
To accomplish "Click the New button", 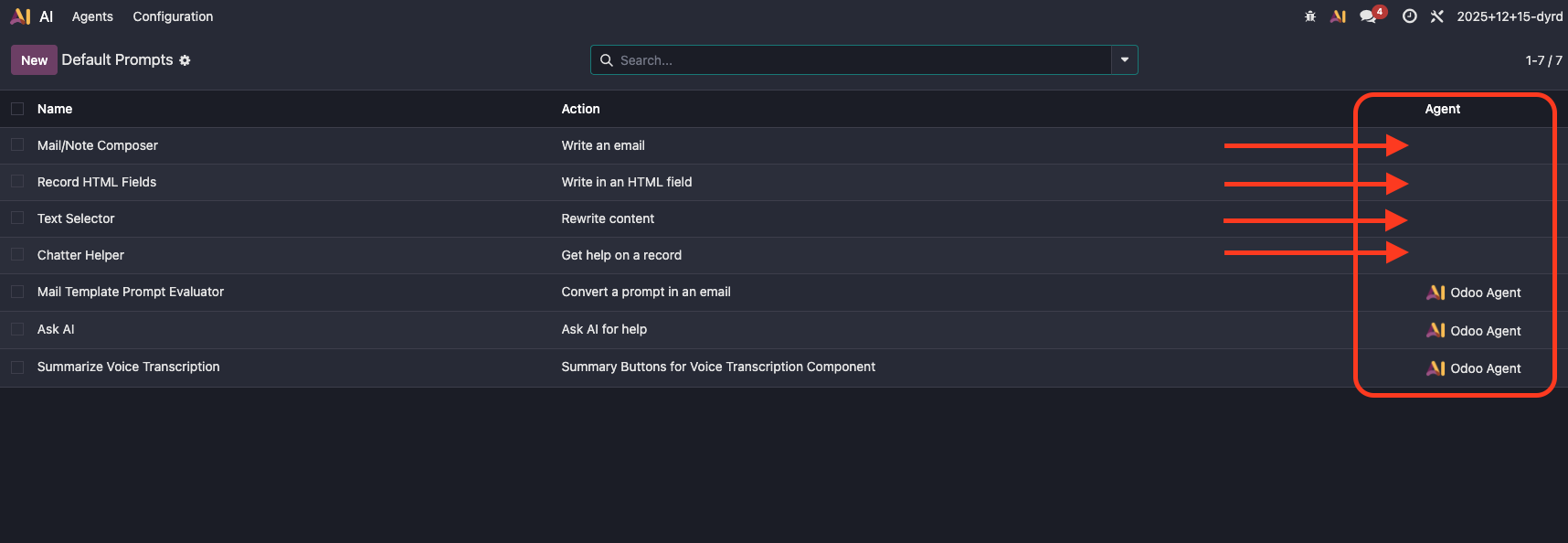I will pyautogui.click(x=34, y=60).
